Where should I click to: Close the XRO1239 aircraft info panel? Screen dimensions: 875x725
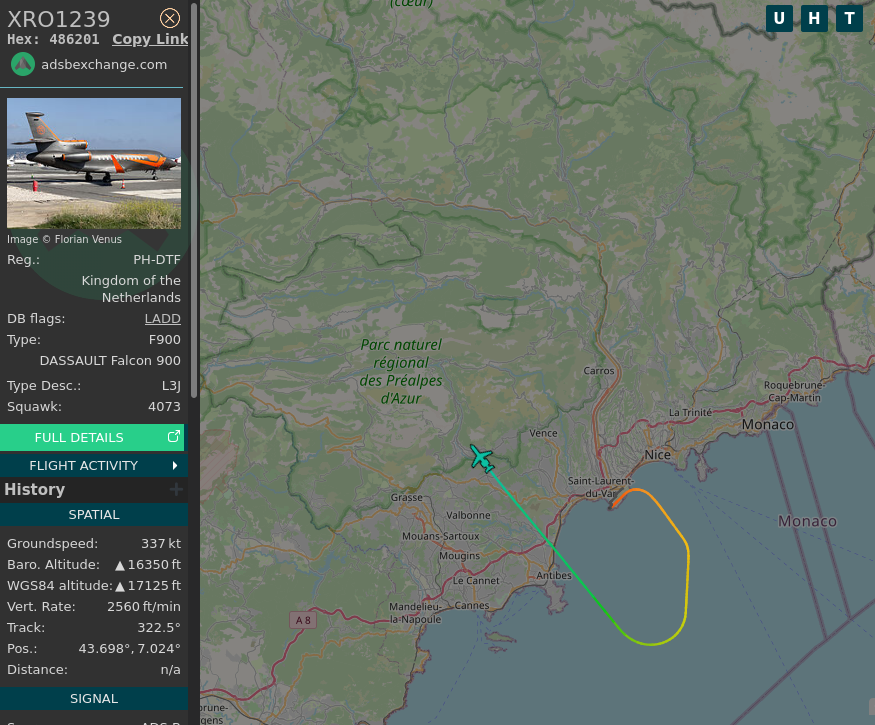[170, 18]
